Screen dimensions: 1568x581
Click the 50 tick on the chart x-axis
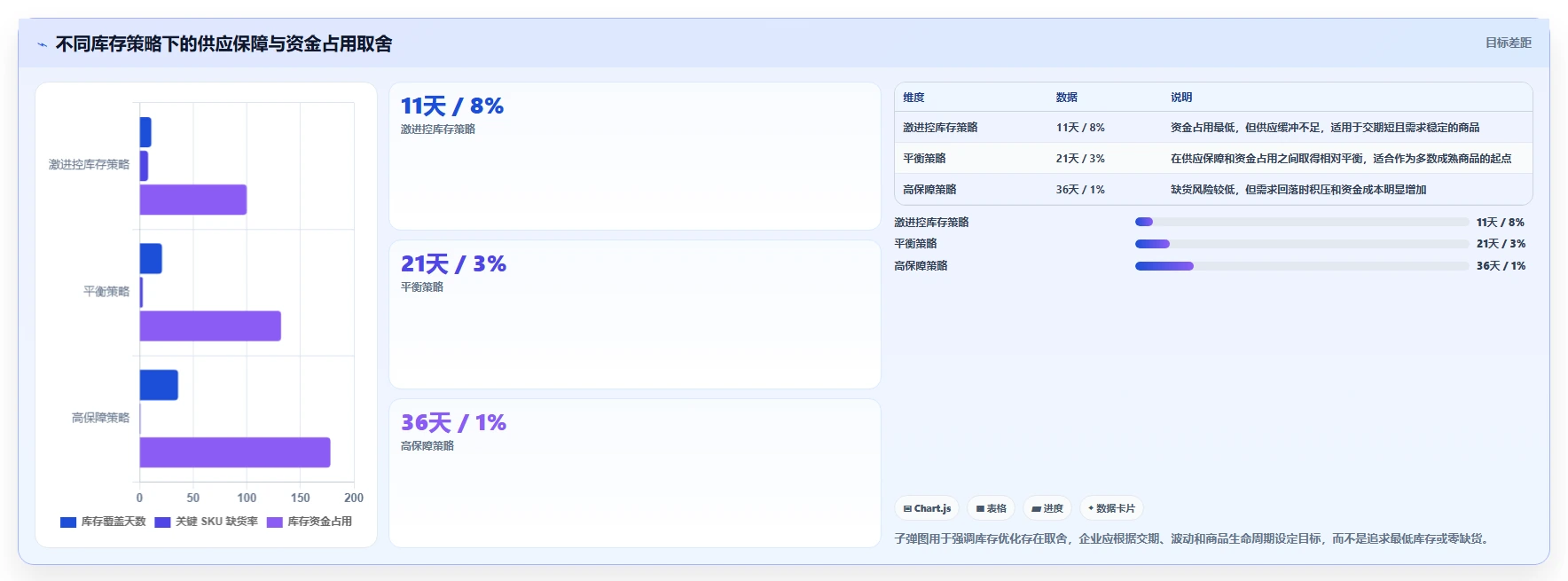pos(193,499)
